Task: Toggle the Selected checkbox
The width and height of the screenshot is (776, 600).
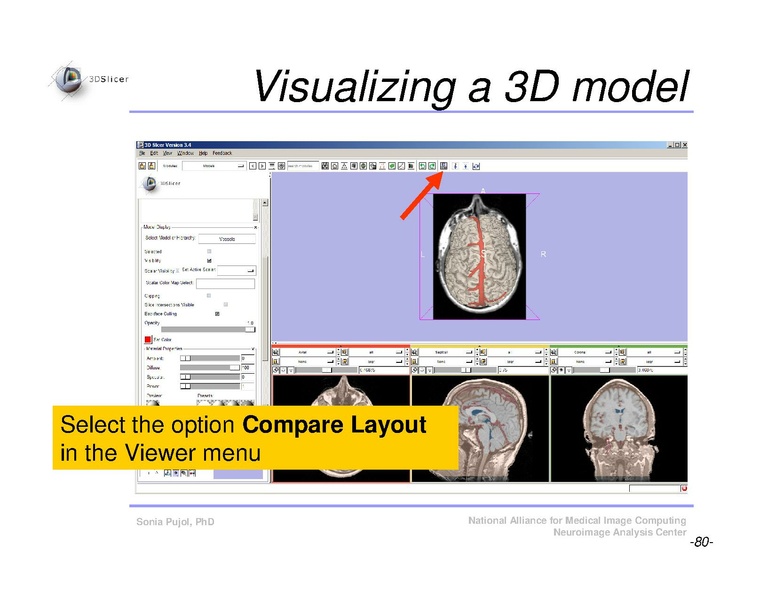Action: [209, 251]
